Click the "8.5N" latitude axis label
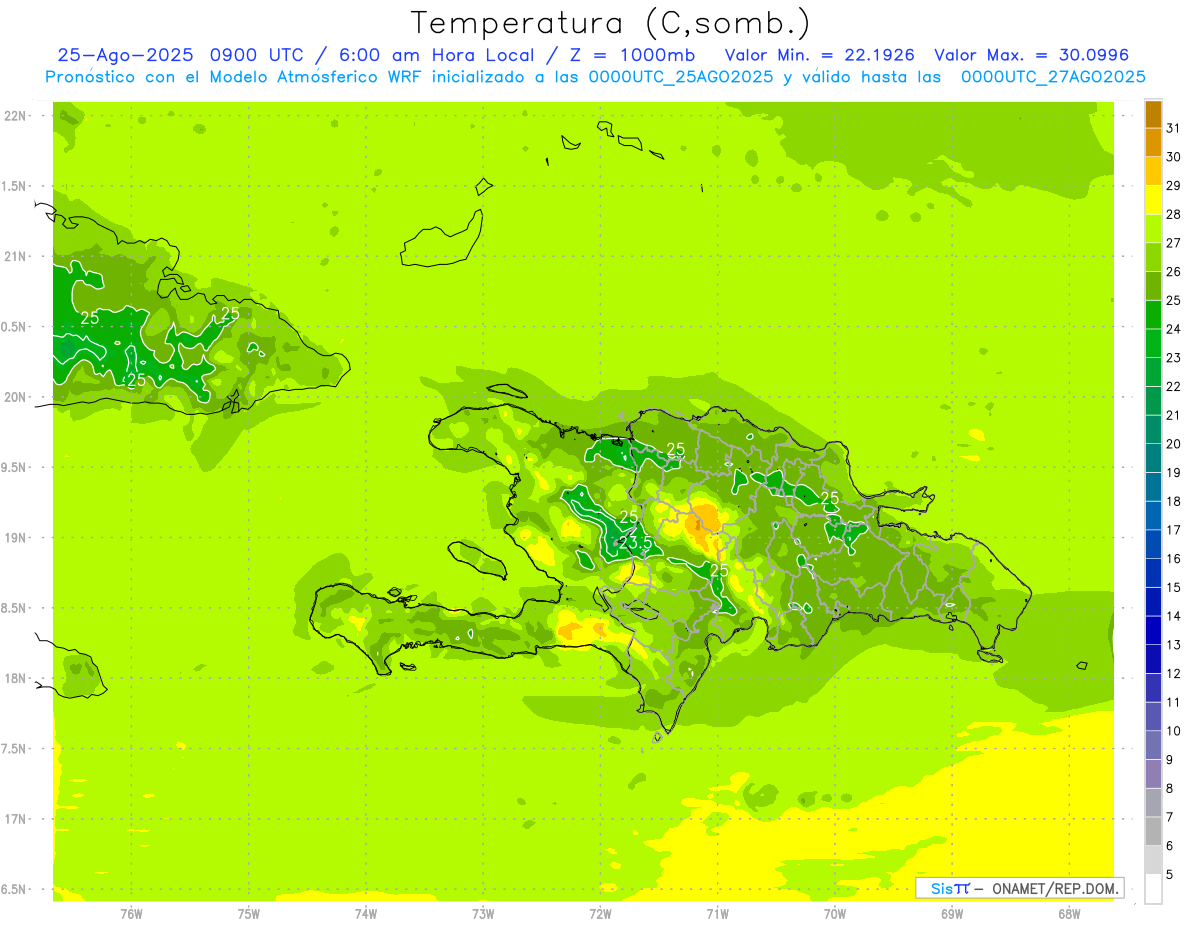The image size is (1200, 927). click(14, 608)
